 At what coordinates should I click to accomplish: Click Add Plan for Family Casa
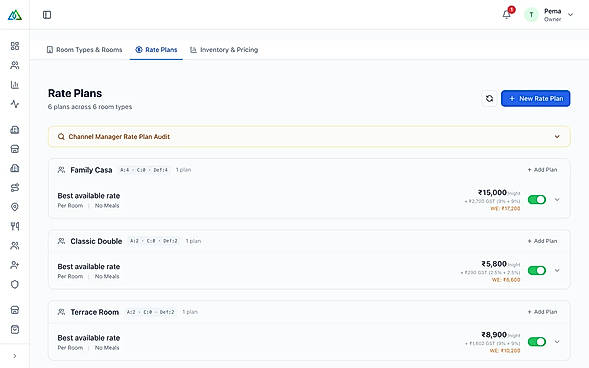542,170
